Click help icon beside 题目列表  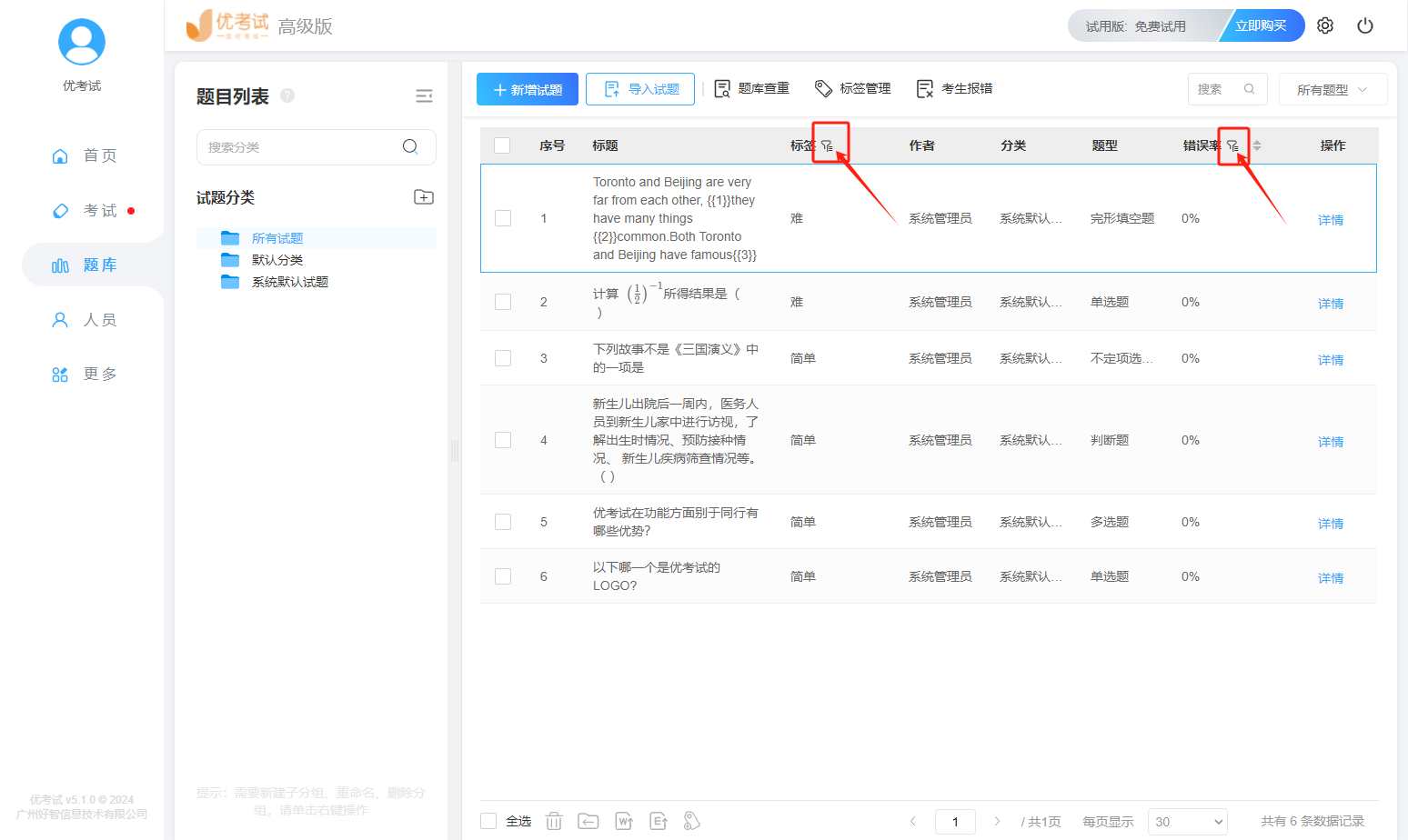287,95
